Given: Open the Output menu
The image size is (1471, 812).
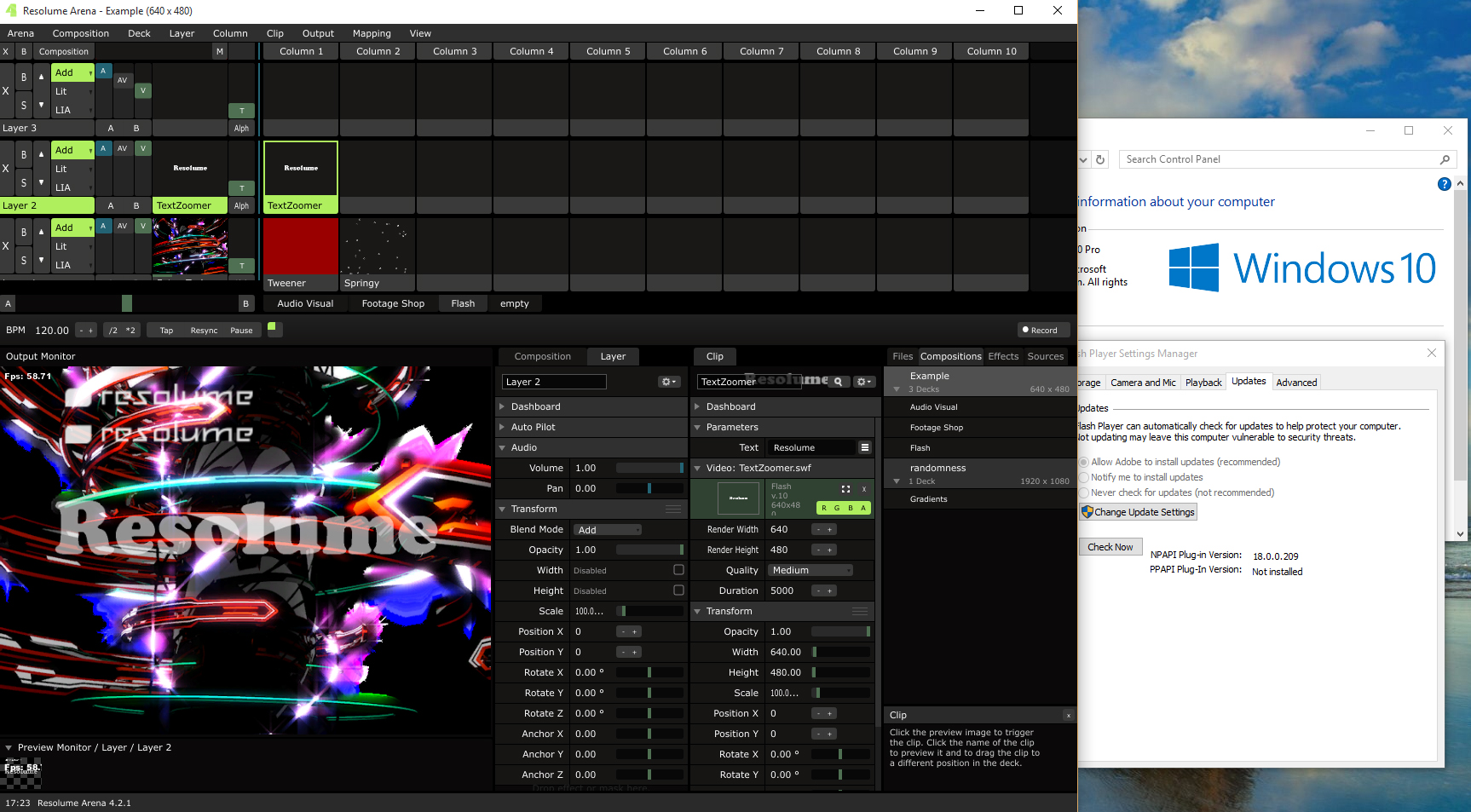Looking at the screenshot, I should tap(318, 33).
